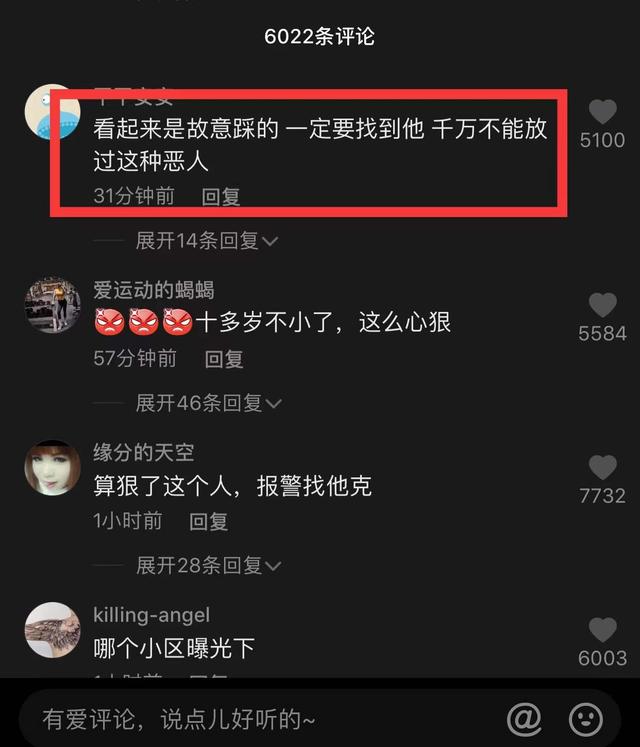This screenshot has width=640, height=747.
Task: Like the comment by 爱运动的蝎蝎
Action: point(602,305)
